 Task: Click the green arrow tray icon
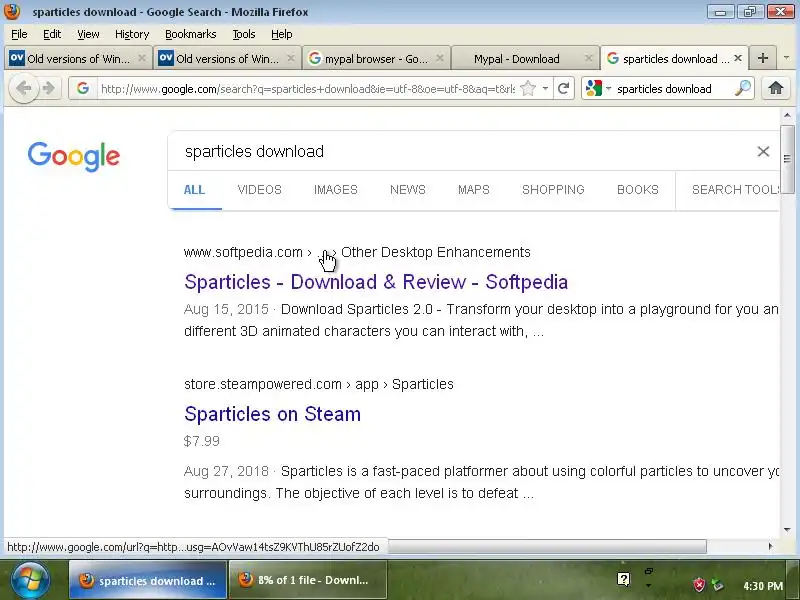click(718, 585)
